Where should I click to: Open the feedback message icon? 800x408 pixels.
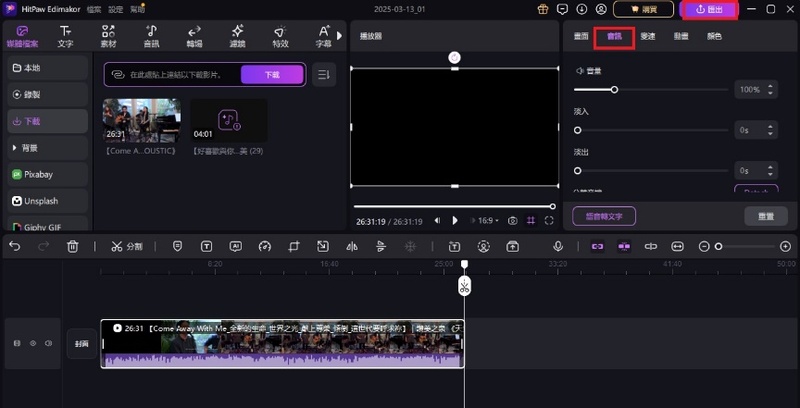point(562,9)
